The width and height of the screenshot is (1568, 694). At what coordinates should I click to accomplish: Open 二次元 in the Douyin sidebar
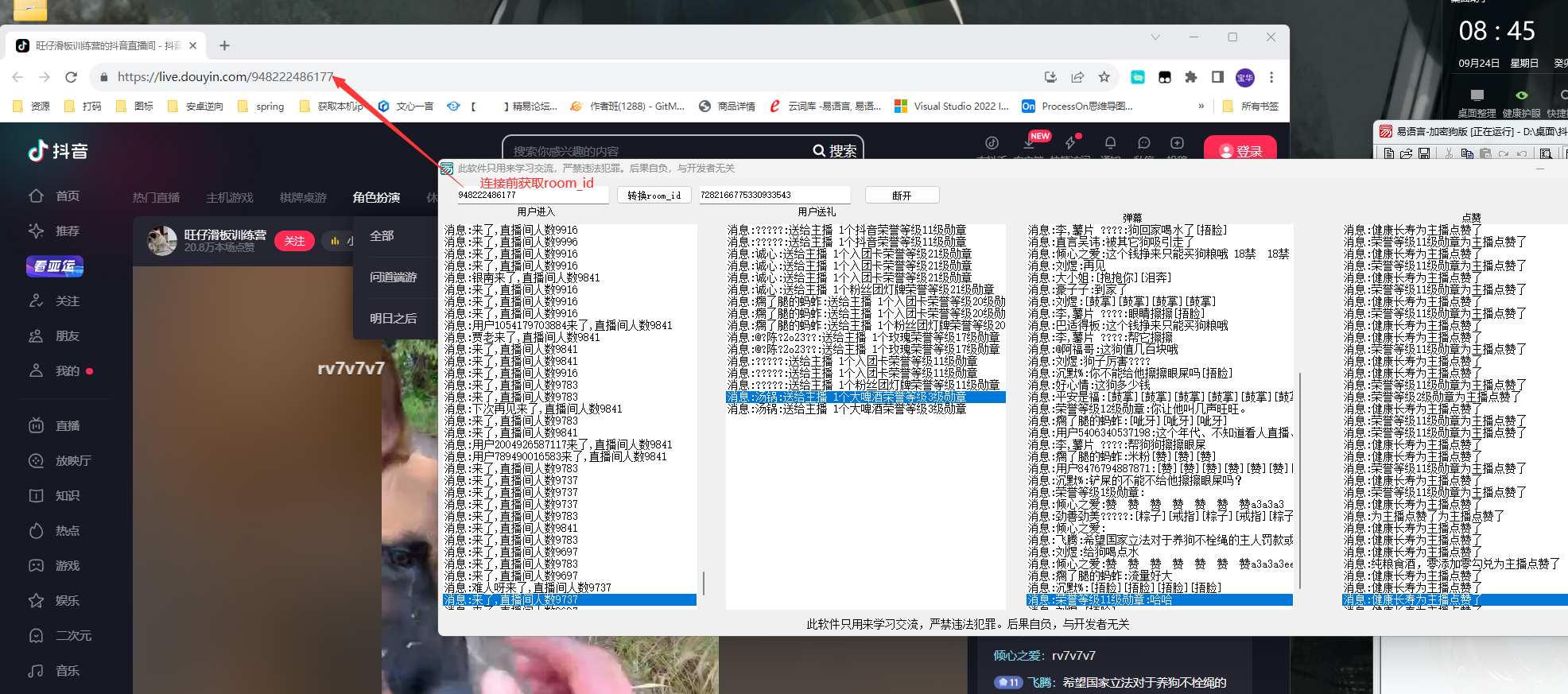point(60,635)
